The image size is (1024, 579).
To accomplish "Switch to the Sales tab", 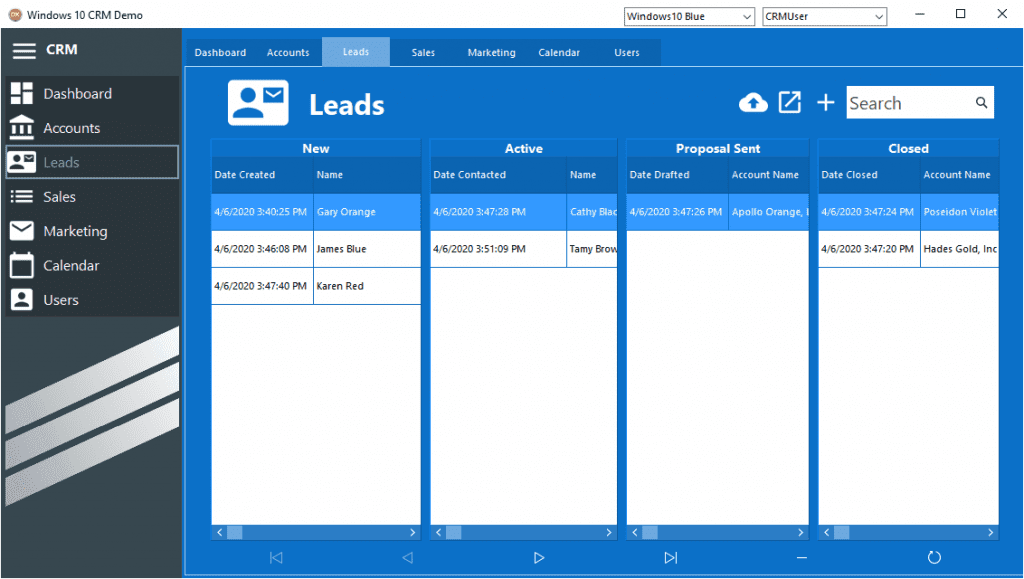I will point(423,52).
